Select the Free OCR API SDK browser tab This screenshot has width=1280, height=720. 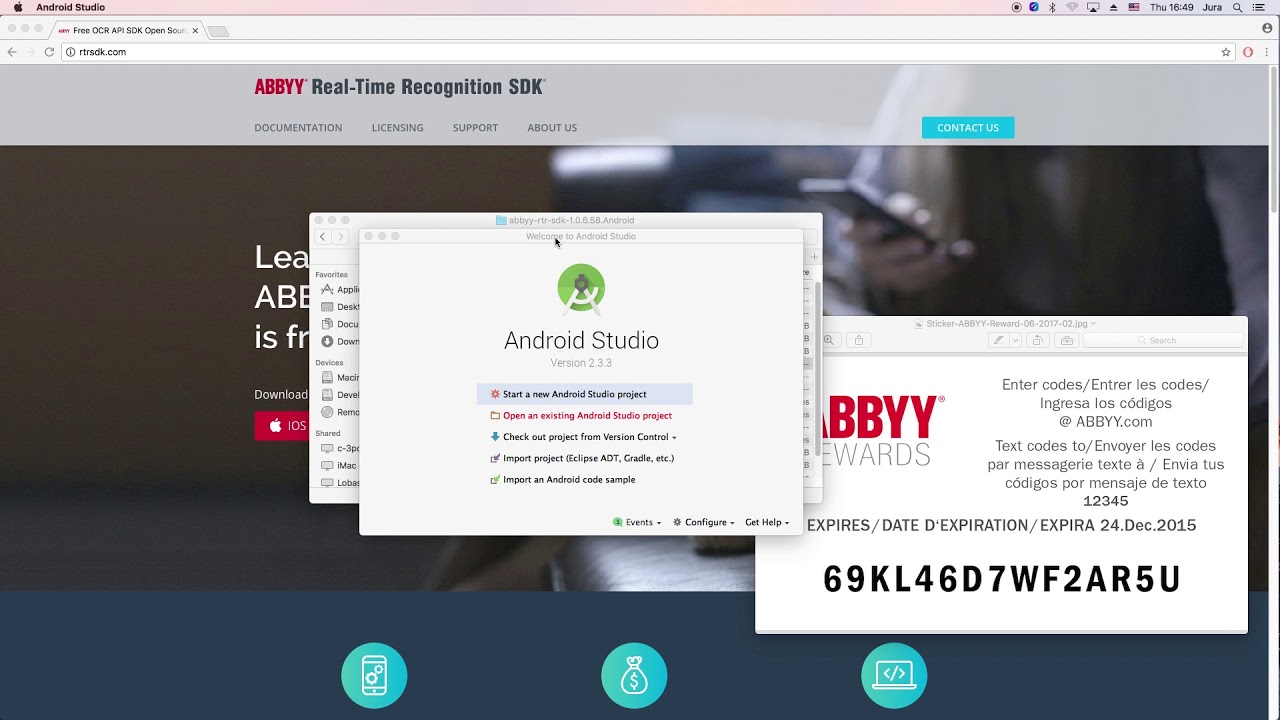point(128,31)
